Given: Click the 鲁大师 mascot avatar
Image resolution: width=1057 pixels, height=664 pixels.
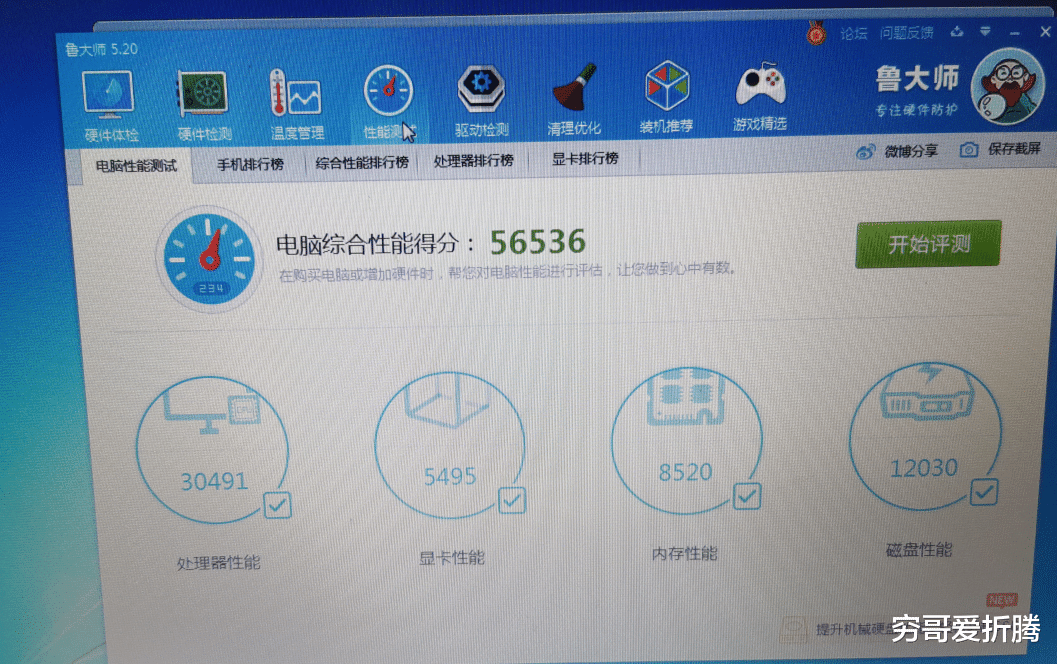Looking at the screenshot, I should point(1007,87).
